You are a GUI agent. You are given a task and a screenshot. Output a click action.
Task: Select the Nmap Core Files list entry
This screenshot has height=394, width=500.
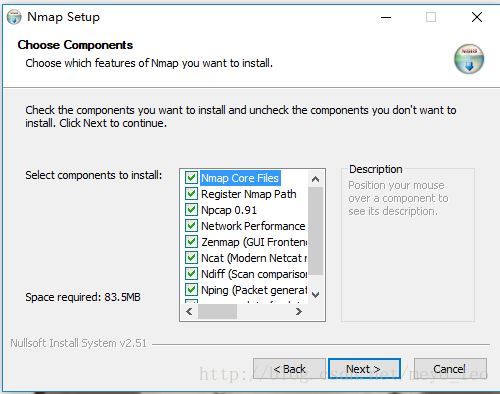point(240,178)
